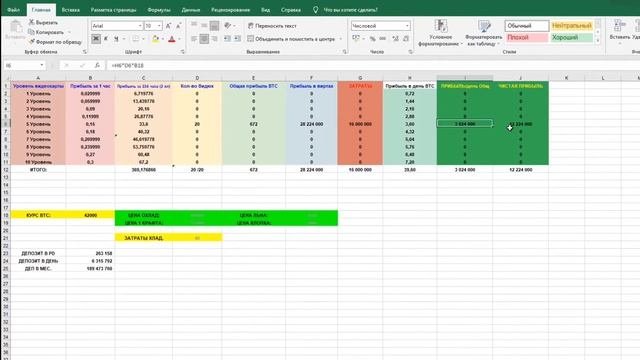The height and width of the screenshot is (360, 640).
Task: Click the Tell me what to do search box
Action: click(x=350, y=10)
